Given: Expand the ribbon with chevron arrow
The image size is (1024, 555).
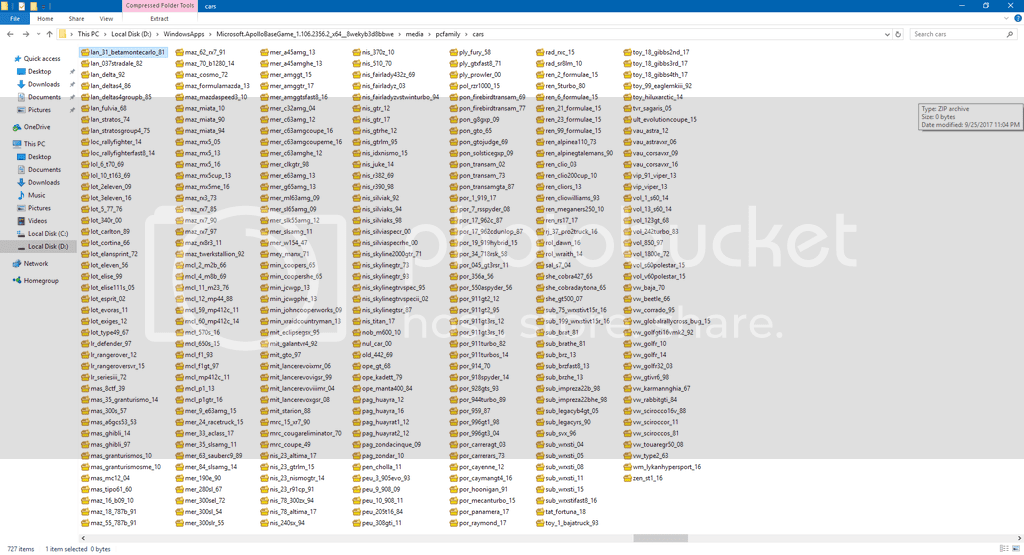Looking at the screenshot, I should [1006, 18].
